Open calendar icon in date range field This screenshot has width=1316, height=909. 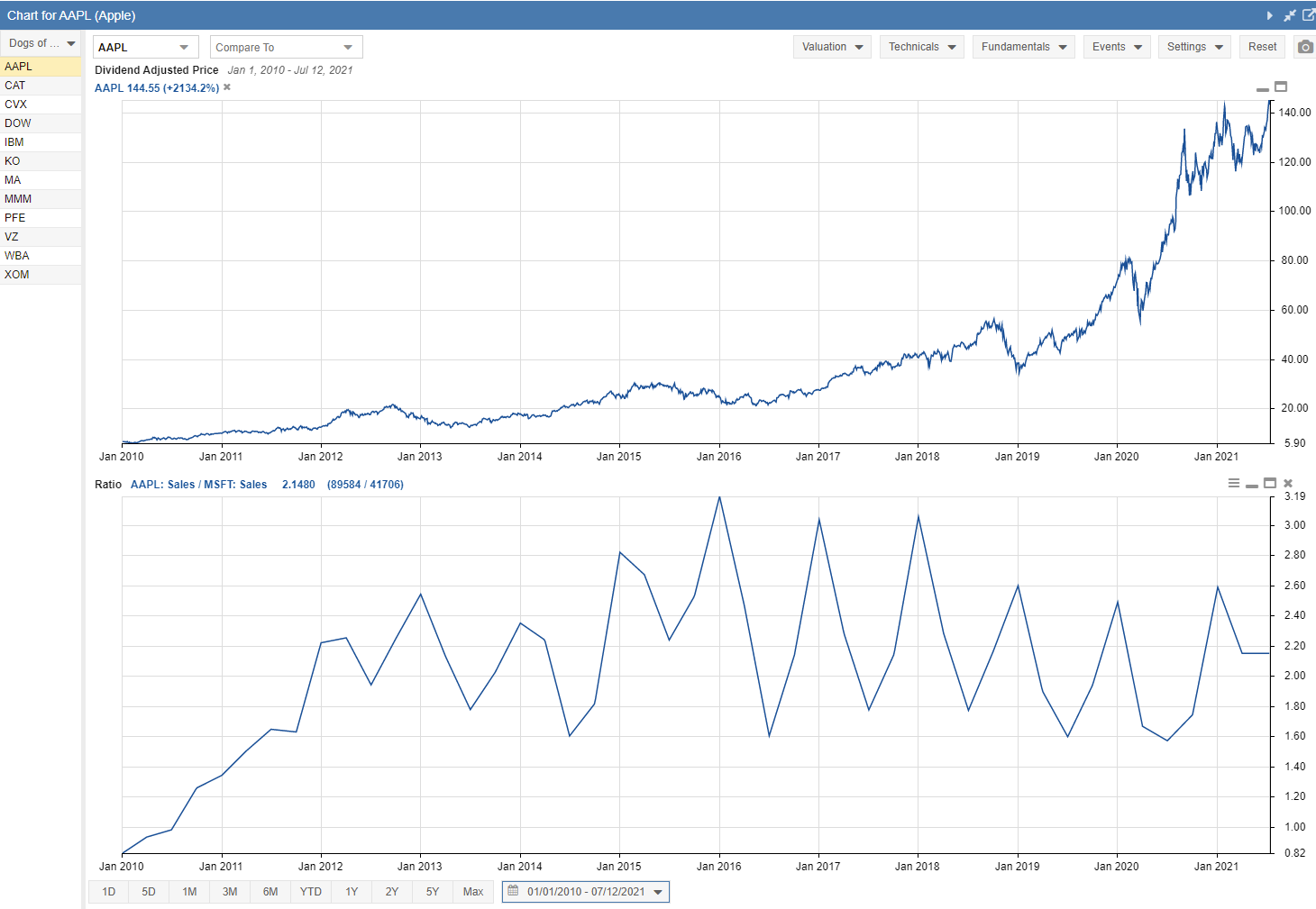[514, 891]
